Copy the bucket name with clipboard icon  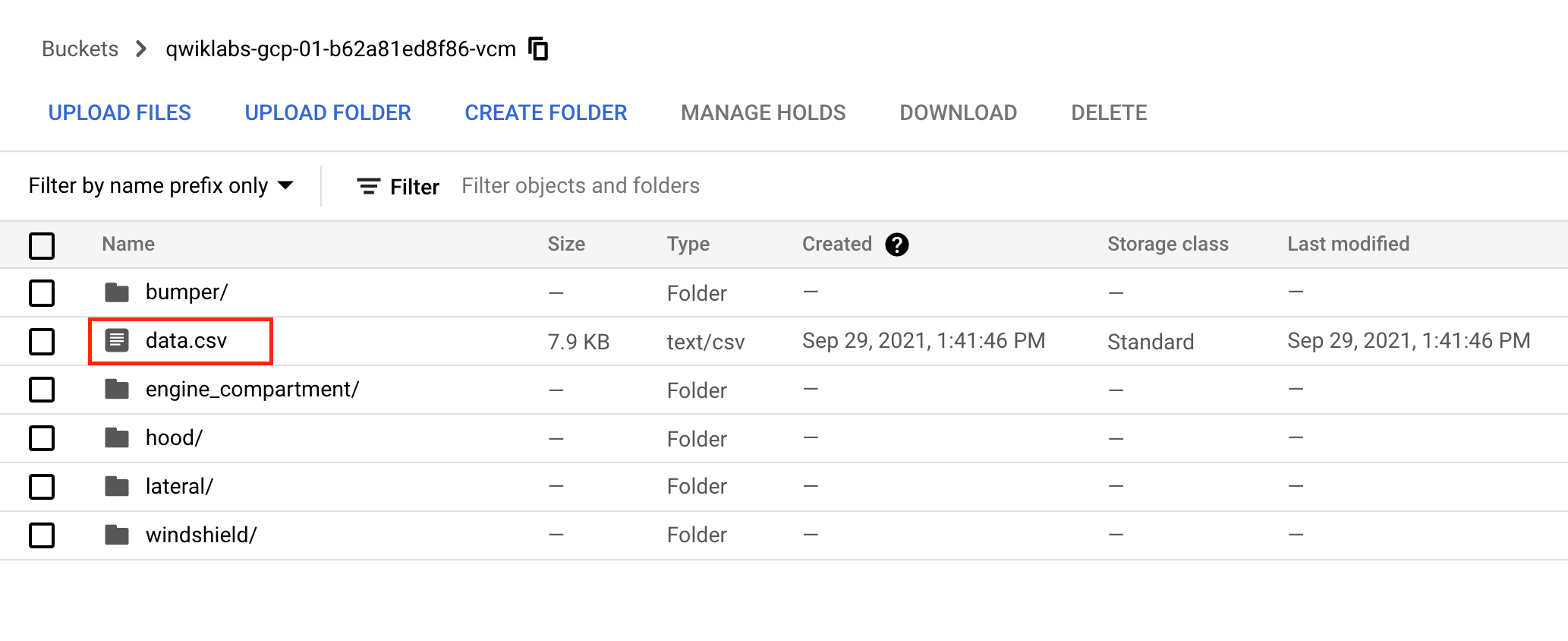click(x=538, y=49)
